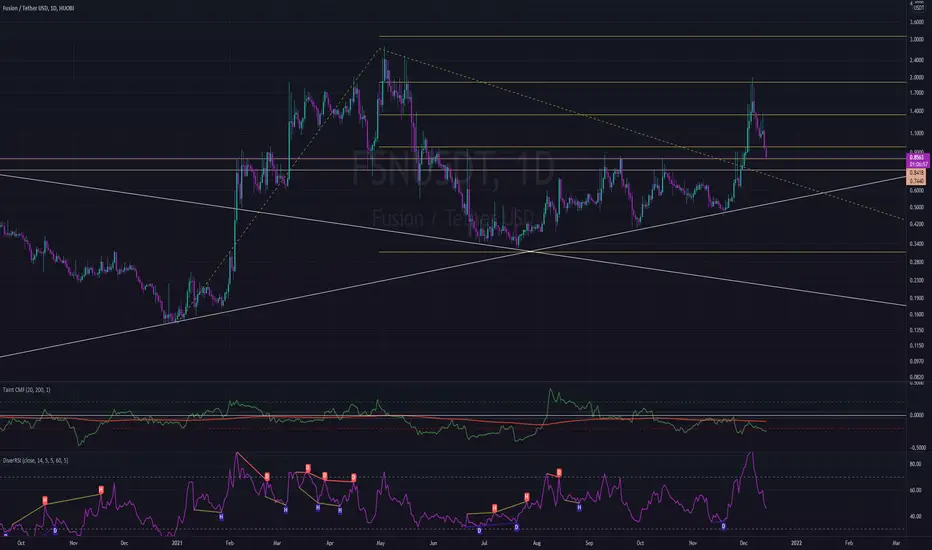Click the Aug label on time axis
The width and height of the screenshot is (932, 550).
537,543
